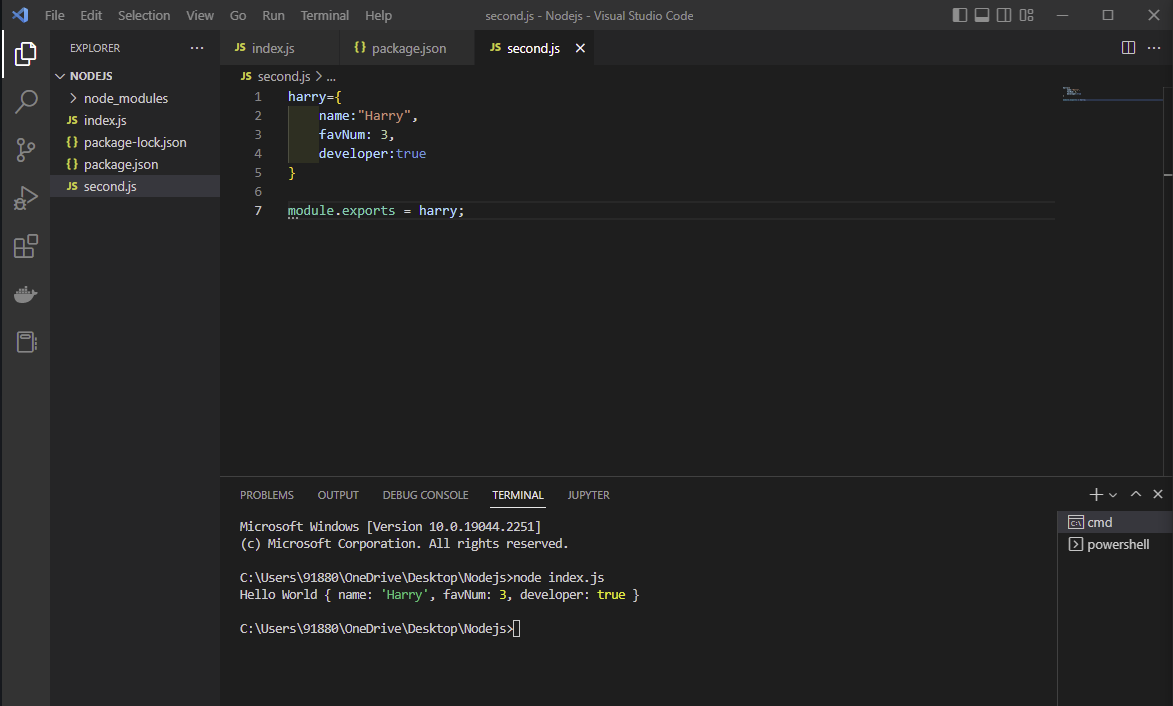1173x706 pixels.
Task: Open the Run and Debug view
Action: click(25, 198)
